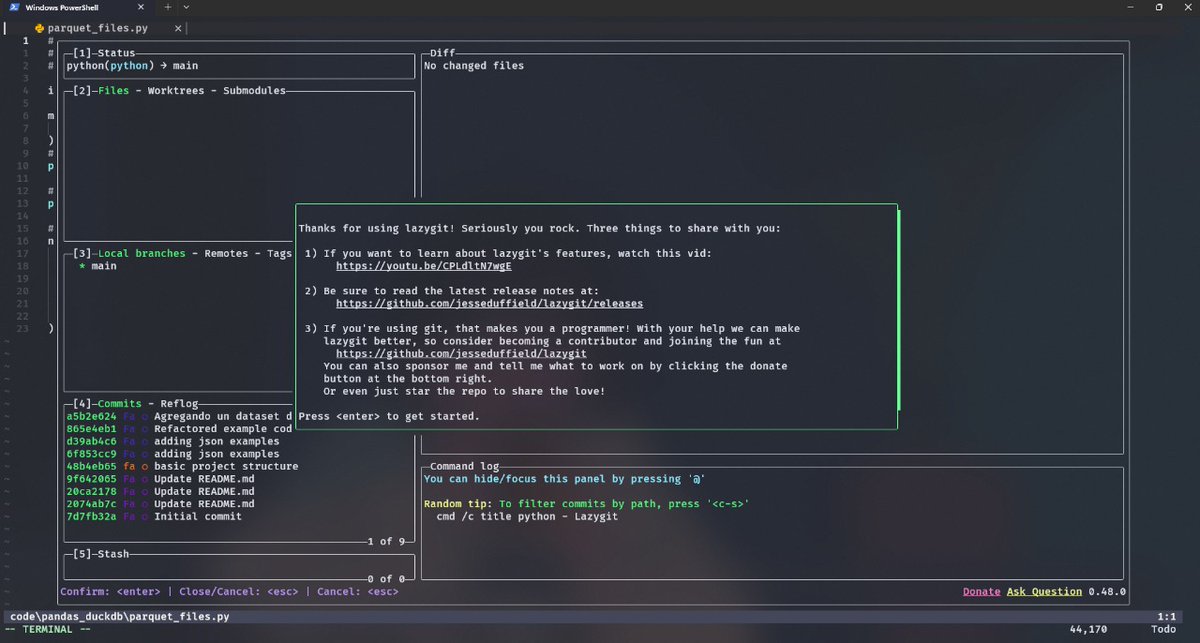1200x643 pixels.
Task: Select commit a5b2e624 Agregando un dataset
Action: [x=180, y=416]
